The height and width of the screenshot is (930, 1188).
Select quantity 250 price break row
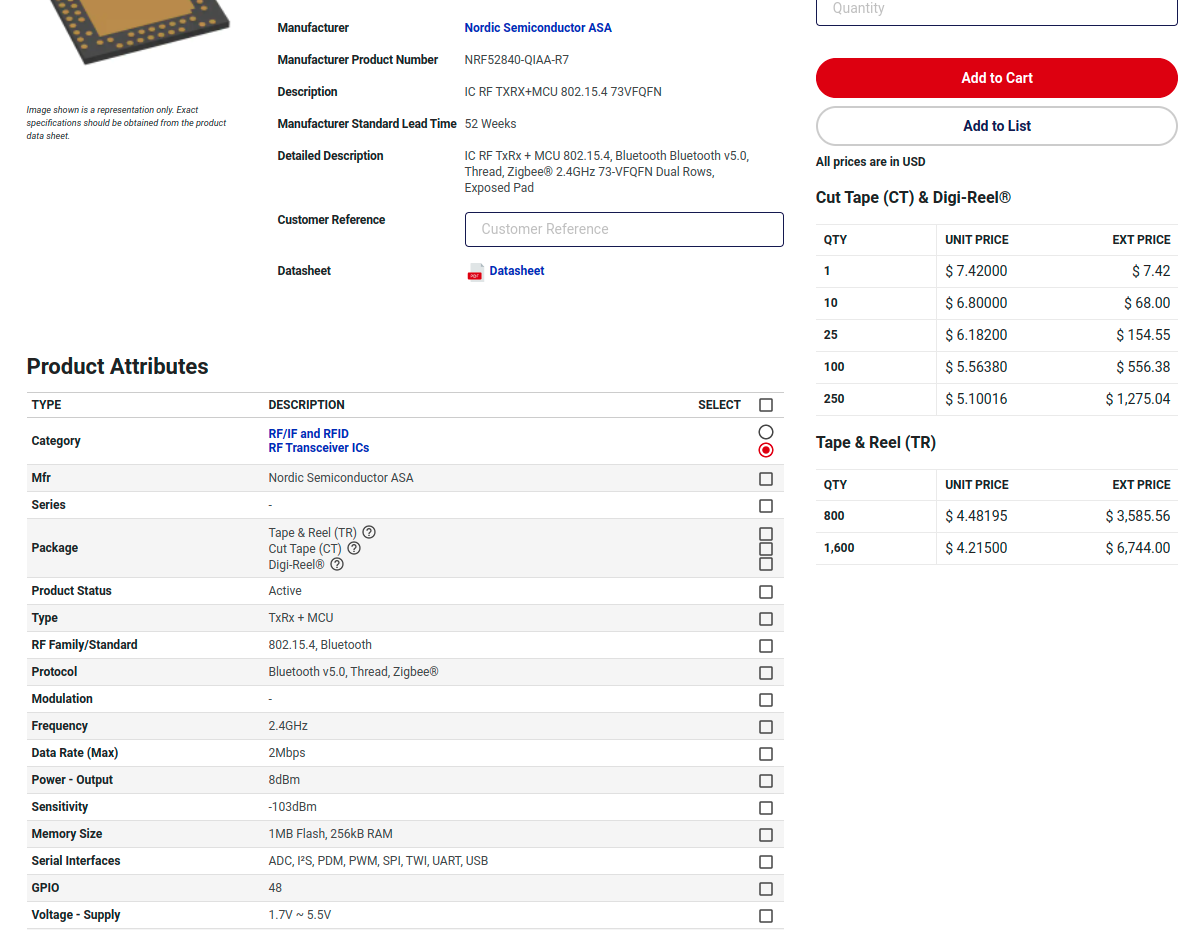996,399
